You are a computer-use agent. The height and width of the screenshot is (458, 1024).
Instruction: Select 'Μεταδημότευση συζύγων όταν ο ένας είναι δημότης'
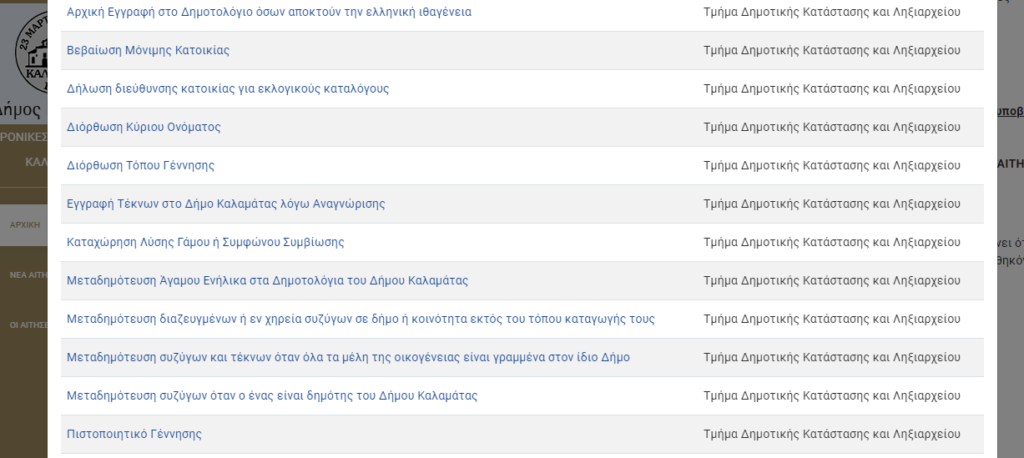point(272,396)
